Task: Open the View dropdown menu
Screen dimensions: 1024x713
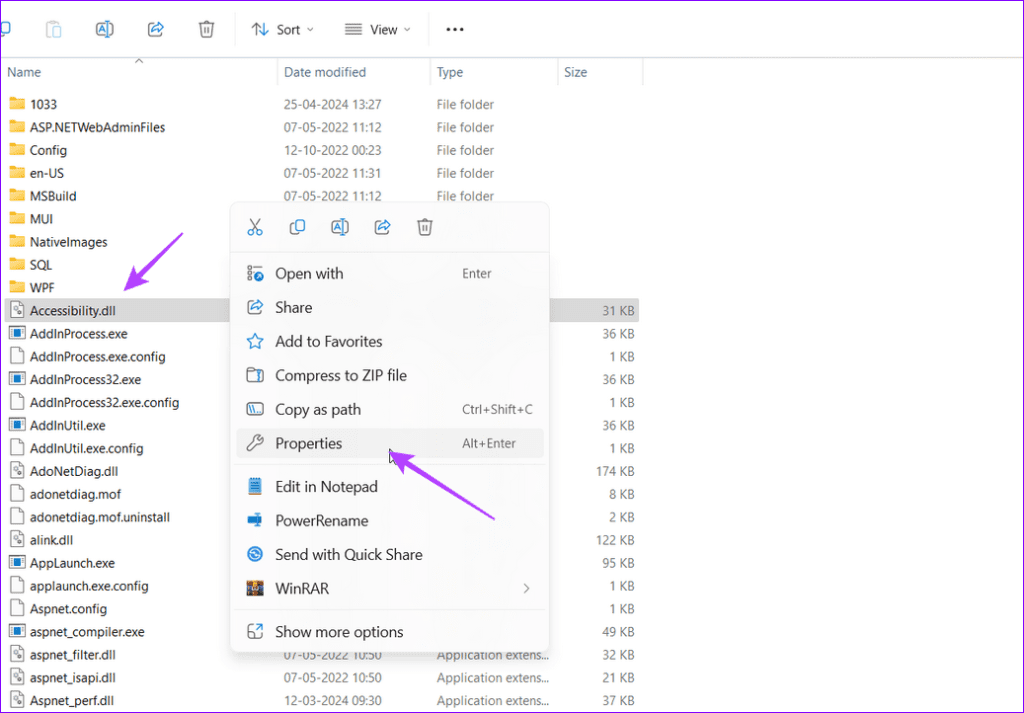Action: pyautogui.click(x=377, y=29)
